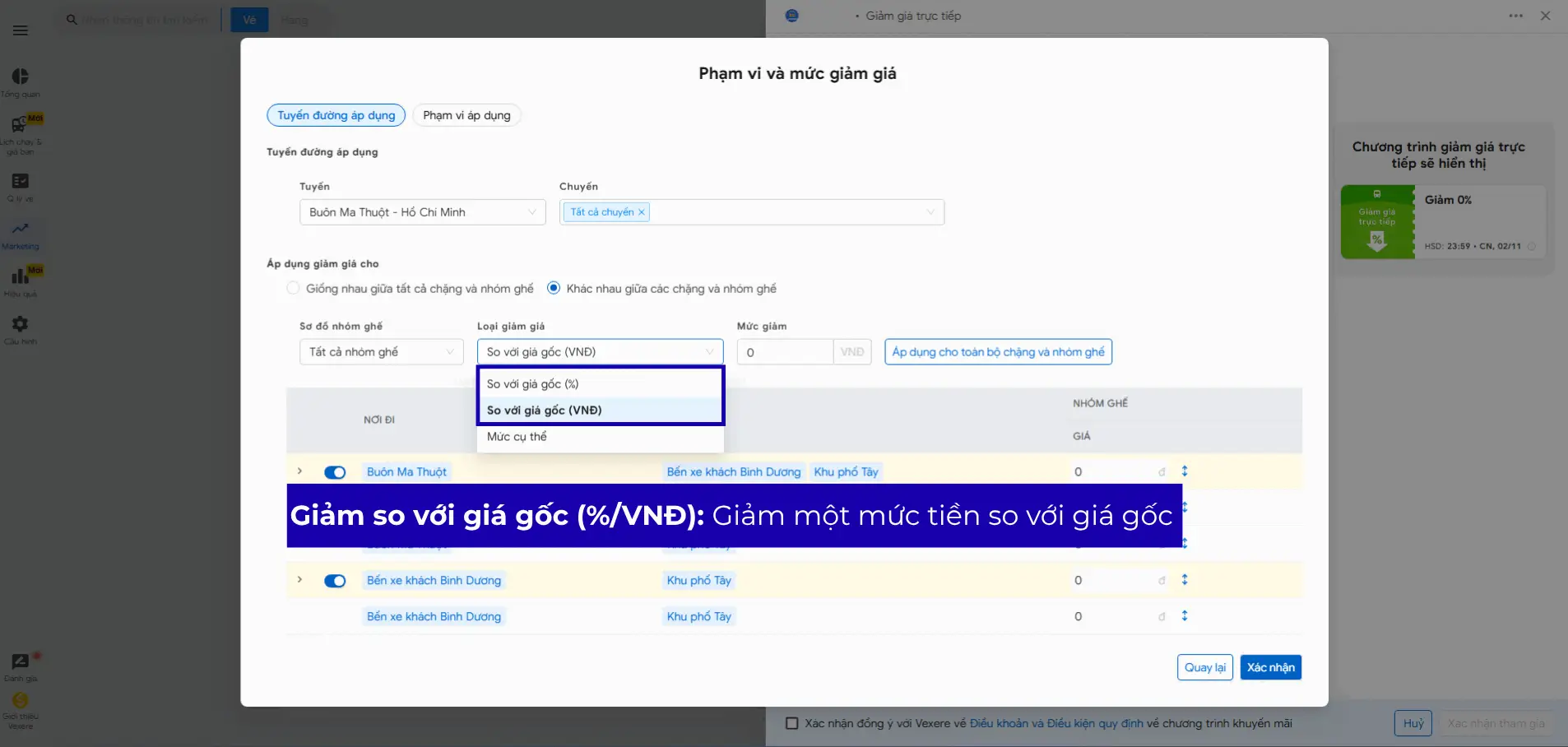Click the Mức giảm amount input field
Viewport: 1568px width, 747px height.
tap(784, 352)
